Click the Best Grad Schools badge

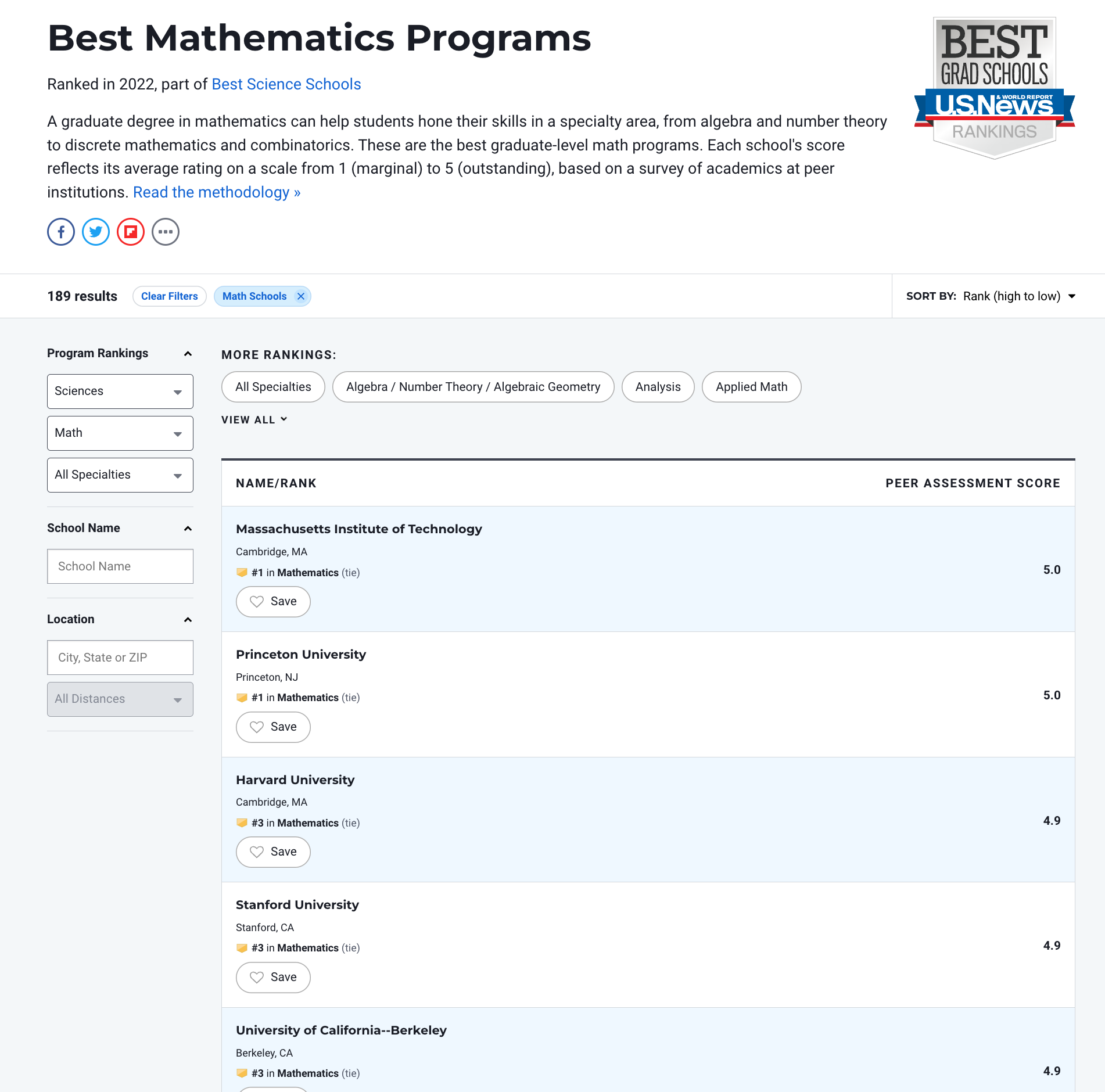[994, 88]
